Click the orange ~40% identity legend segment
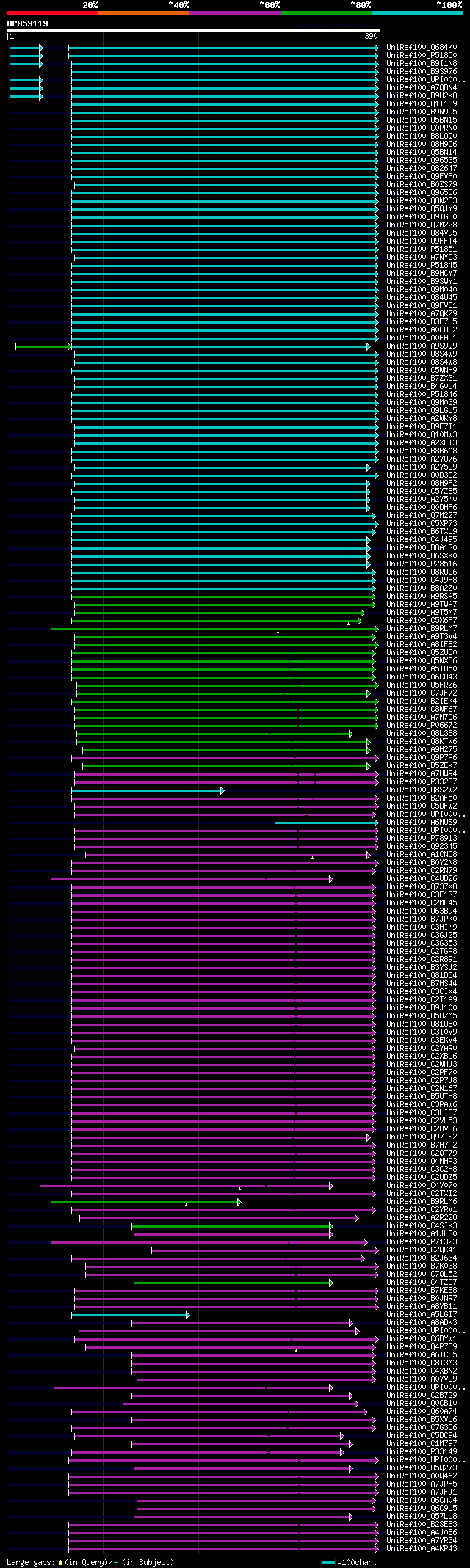470x1568 pixels. 144,13
